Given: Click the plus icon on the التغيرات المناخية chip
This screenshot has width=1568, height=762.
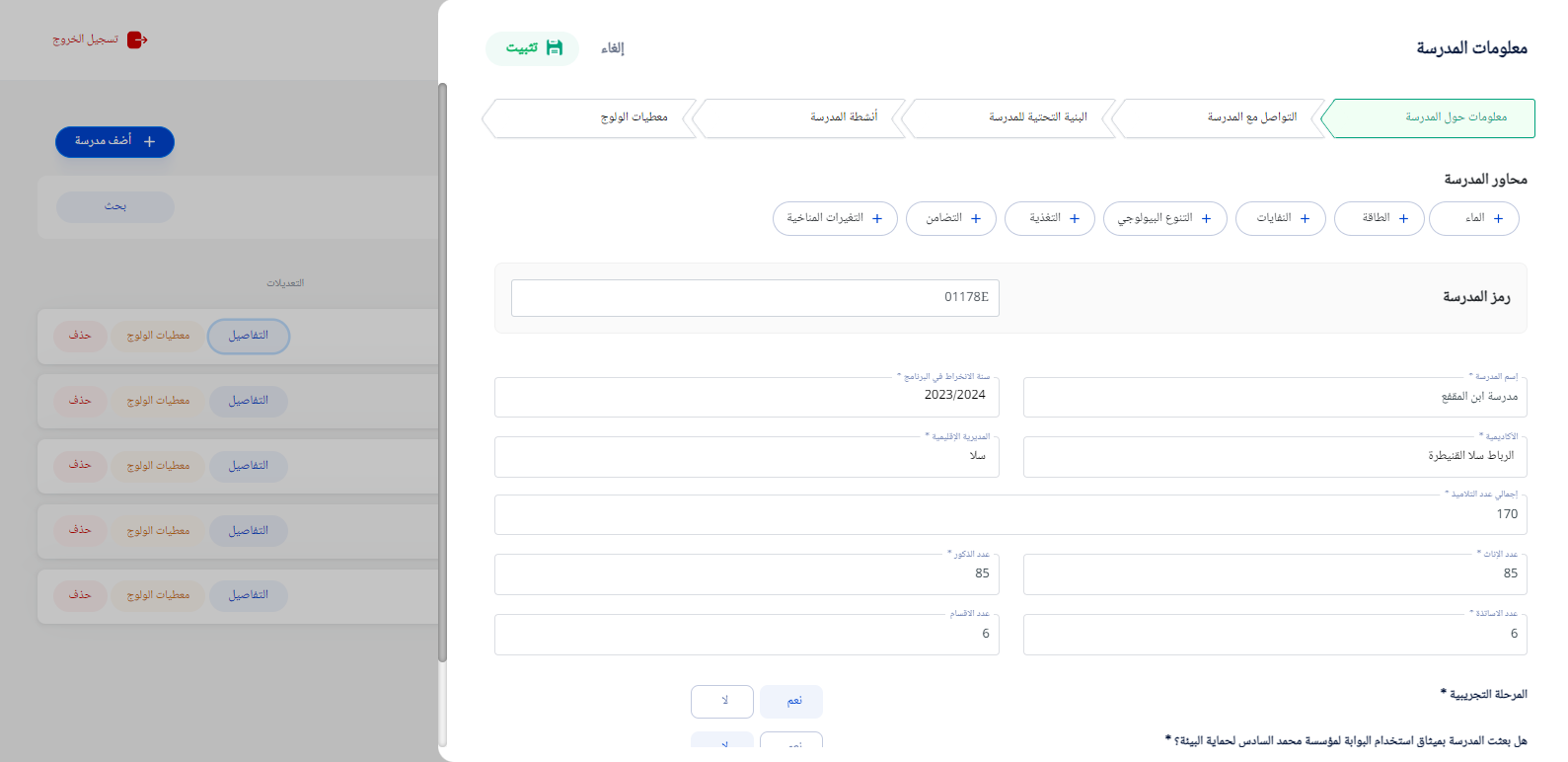Looking at the screenshot, I should tap(877, 219).
